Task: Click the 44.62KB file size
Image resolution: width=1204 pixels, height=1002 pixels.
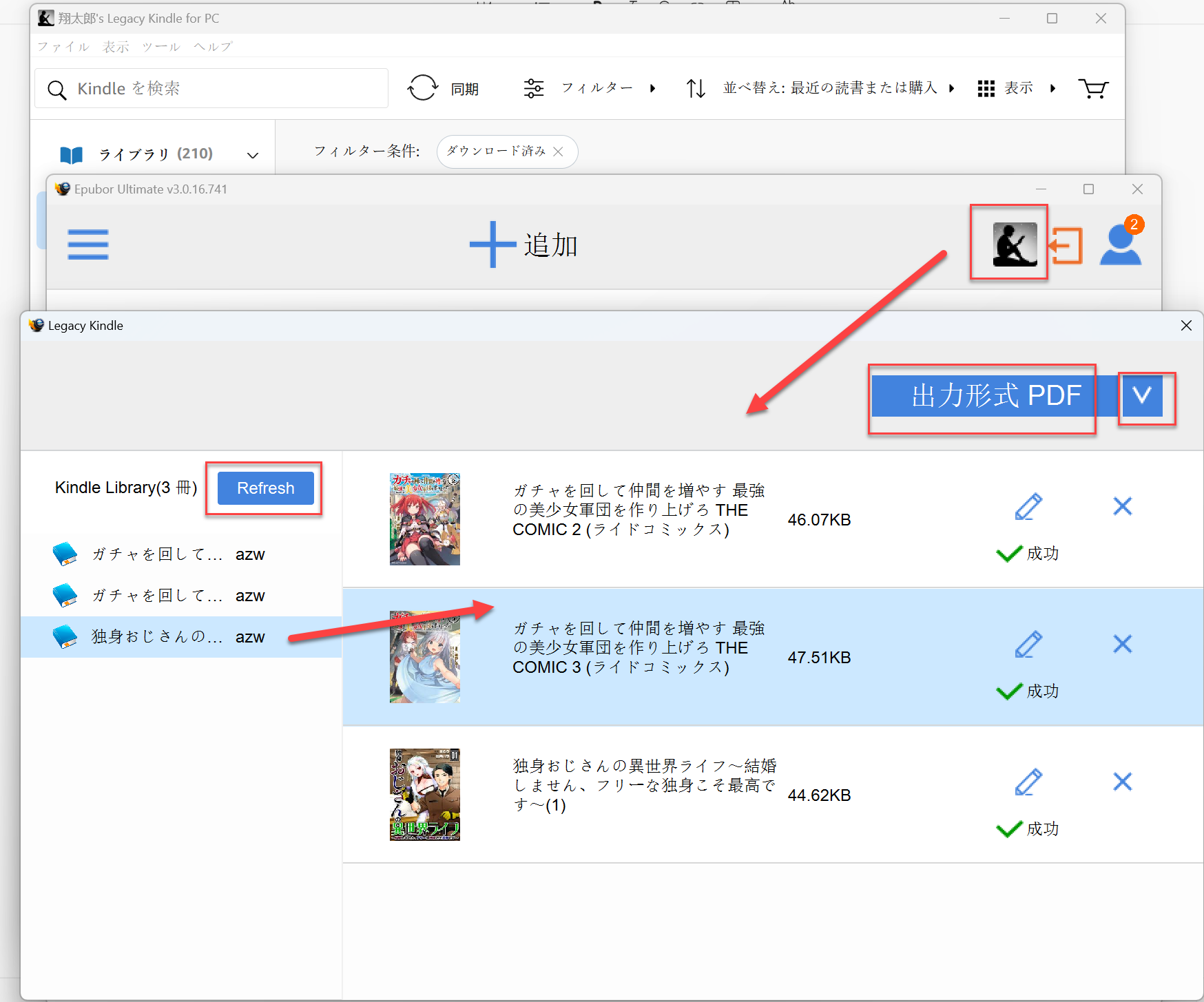Action: [x=820, y=795]
